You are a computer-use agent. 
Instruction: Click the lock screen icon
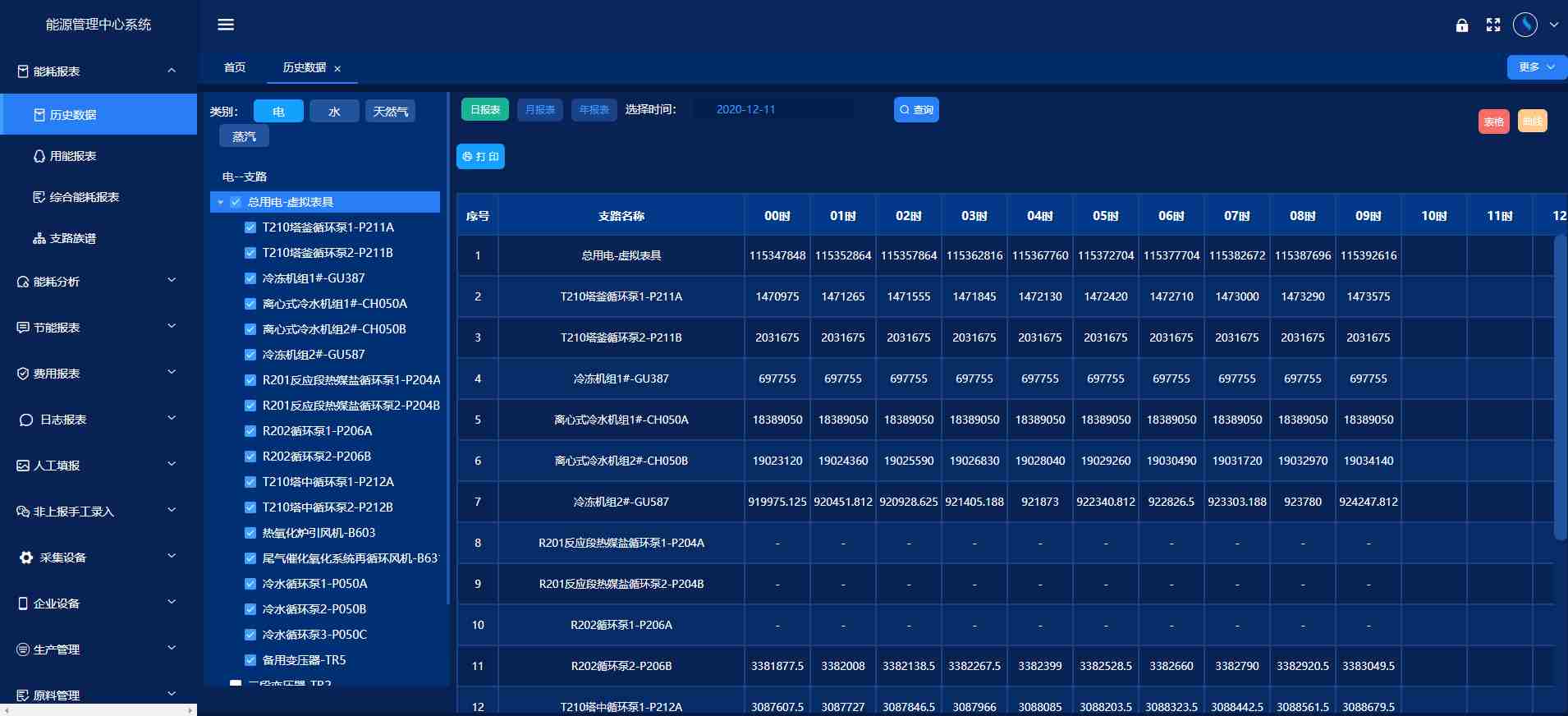[1462, 25]
